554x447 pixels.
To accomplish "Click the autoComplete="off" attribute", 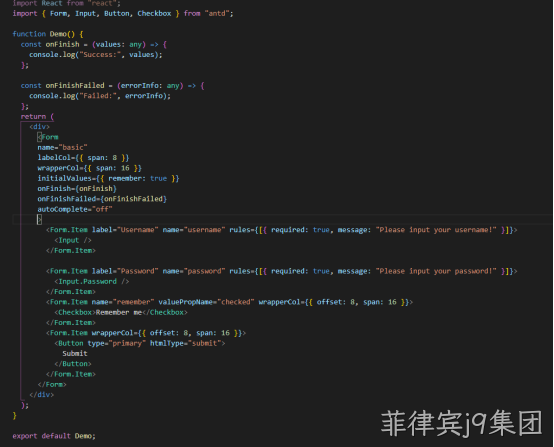I will (x=75, y=209).
